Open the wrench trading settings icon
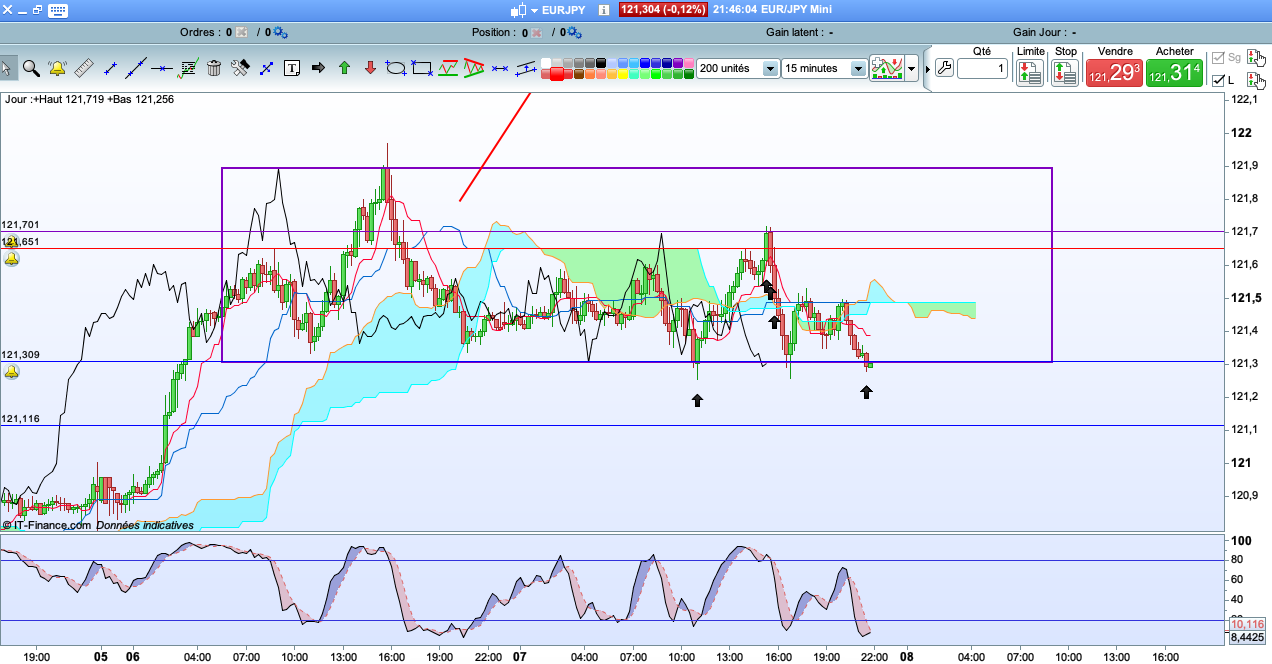The height and width of the screenshot is (664, 1272). coord(943,69)
